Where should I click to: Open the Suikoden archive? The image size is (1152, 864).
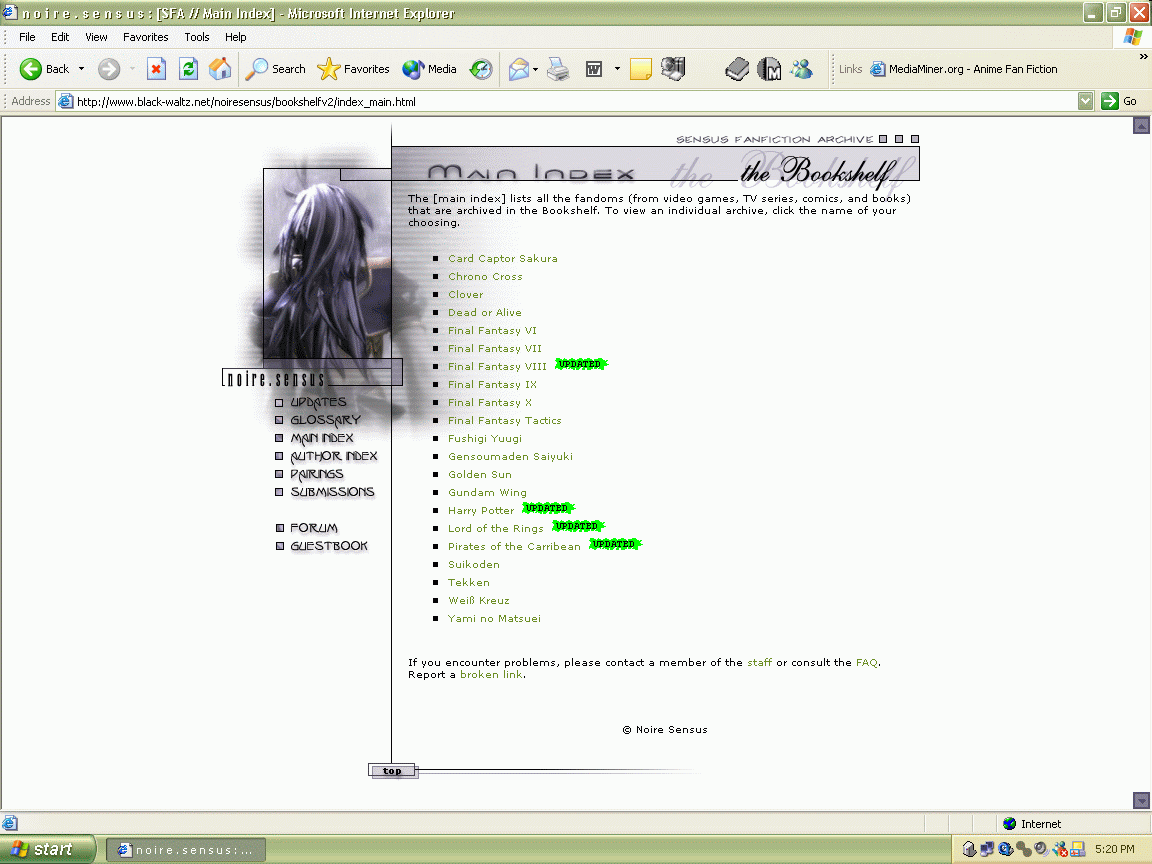(x=473, y=564)
